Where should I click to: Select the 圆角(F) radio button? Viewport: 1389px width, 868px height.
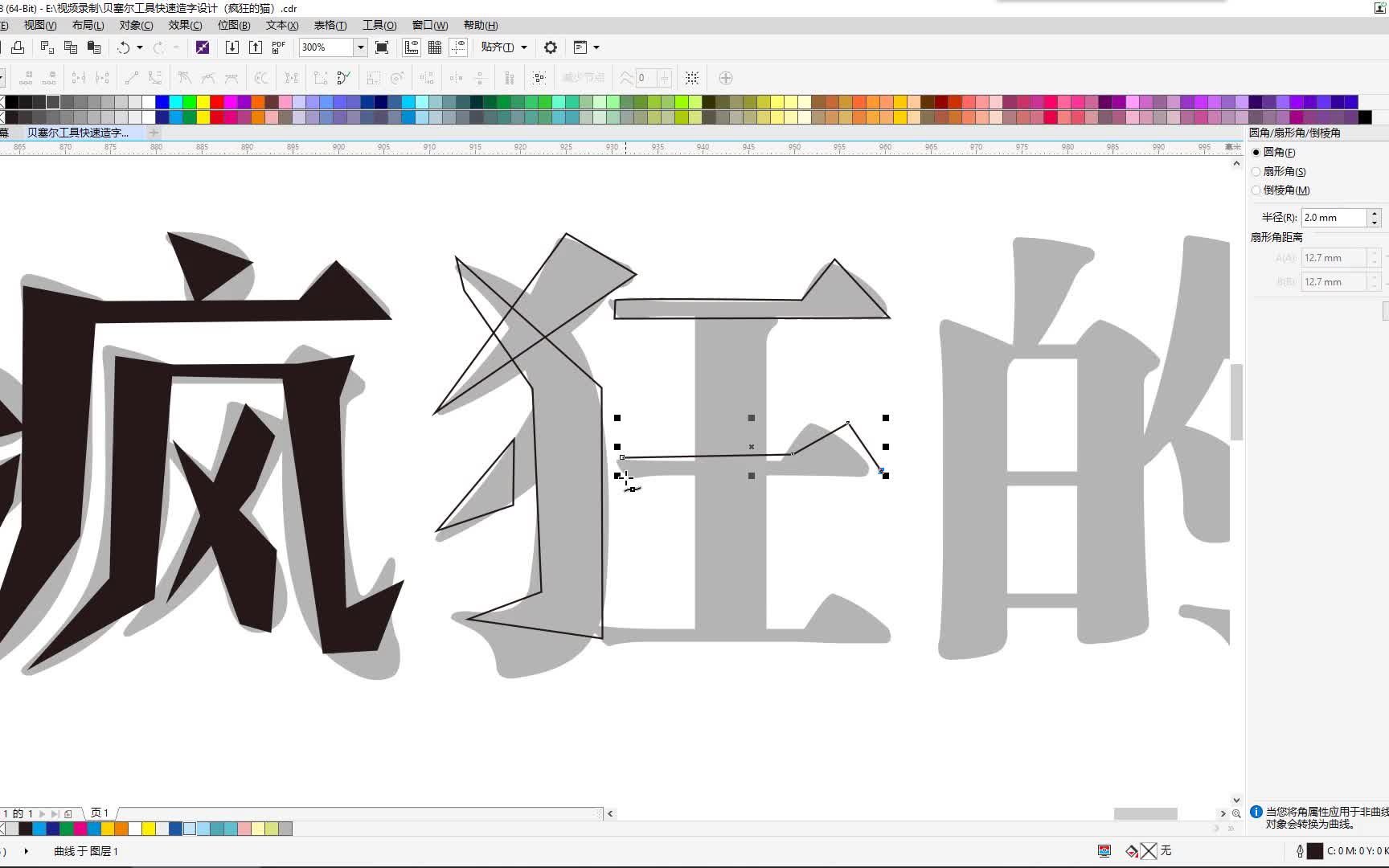pos(1256,151)
